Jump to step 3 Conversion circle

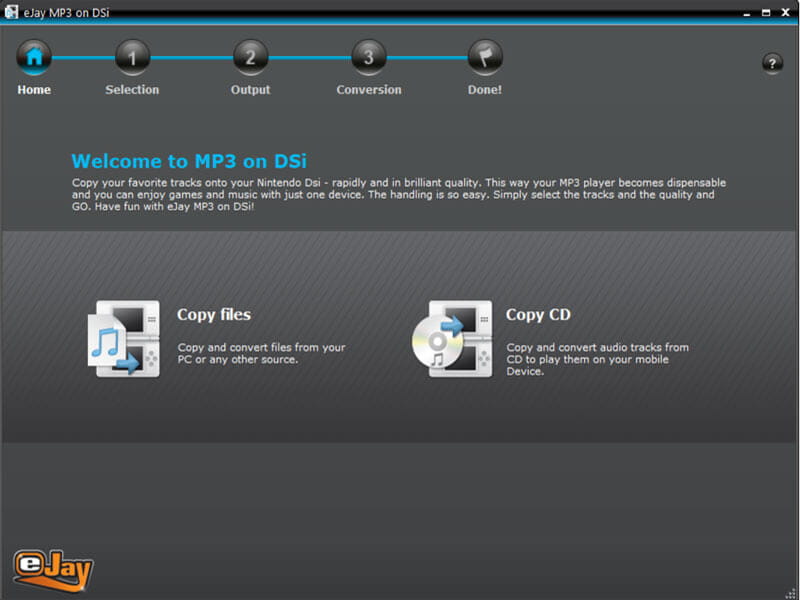pyautogui.click(x=368, y=57)
